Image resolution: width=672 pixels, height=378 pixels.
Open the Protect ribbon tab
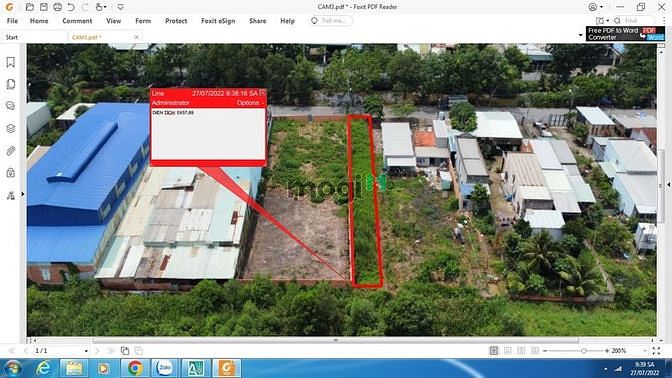click(176, 21)
